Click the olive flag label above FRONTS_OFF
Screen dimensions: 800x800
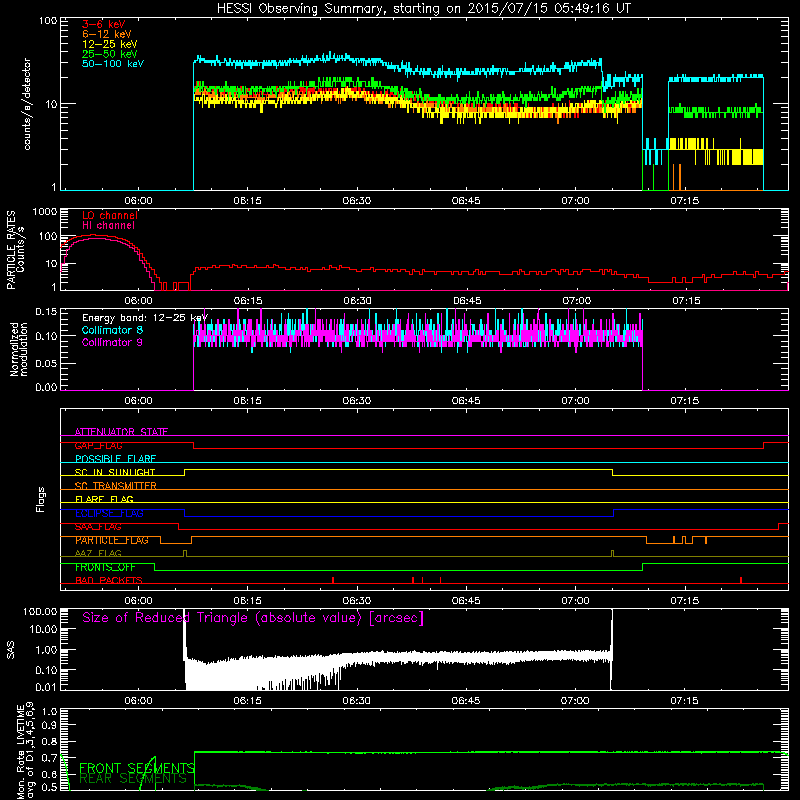[98, 553]
